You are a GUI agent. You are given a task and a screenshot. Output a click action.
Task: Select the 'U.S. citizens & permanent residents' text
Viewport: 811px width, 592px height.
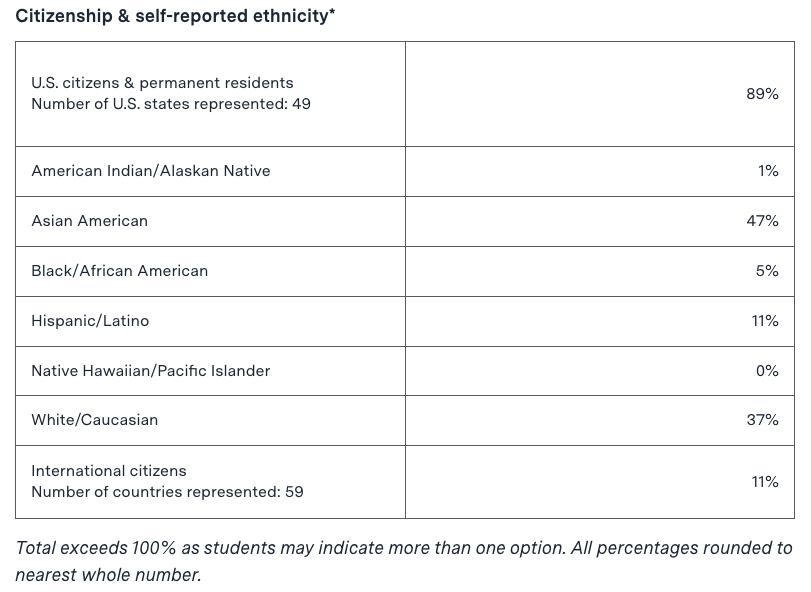[162, 83]
